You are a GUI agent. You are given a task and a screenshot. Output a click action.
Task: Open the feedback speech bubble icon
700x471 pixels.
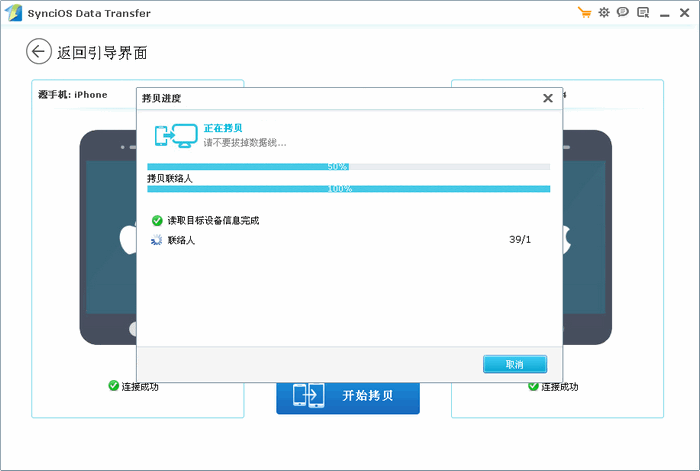click(623, 13)
